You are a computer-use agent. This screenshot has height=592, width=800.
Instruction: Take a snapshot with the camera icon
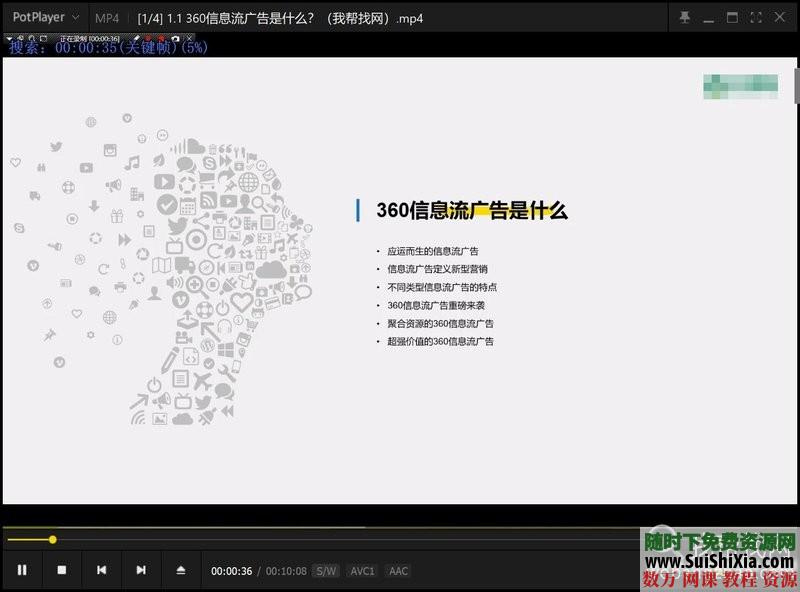[175, 38]
